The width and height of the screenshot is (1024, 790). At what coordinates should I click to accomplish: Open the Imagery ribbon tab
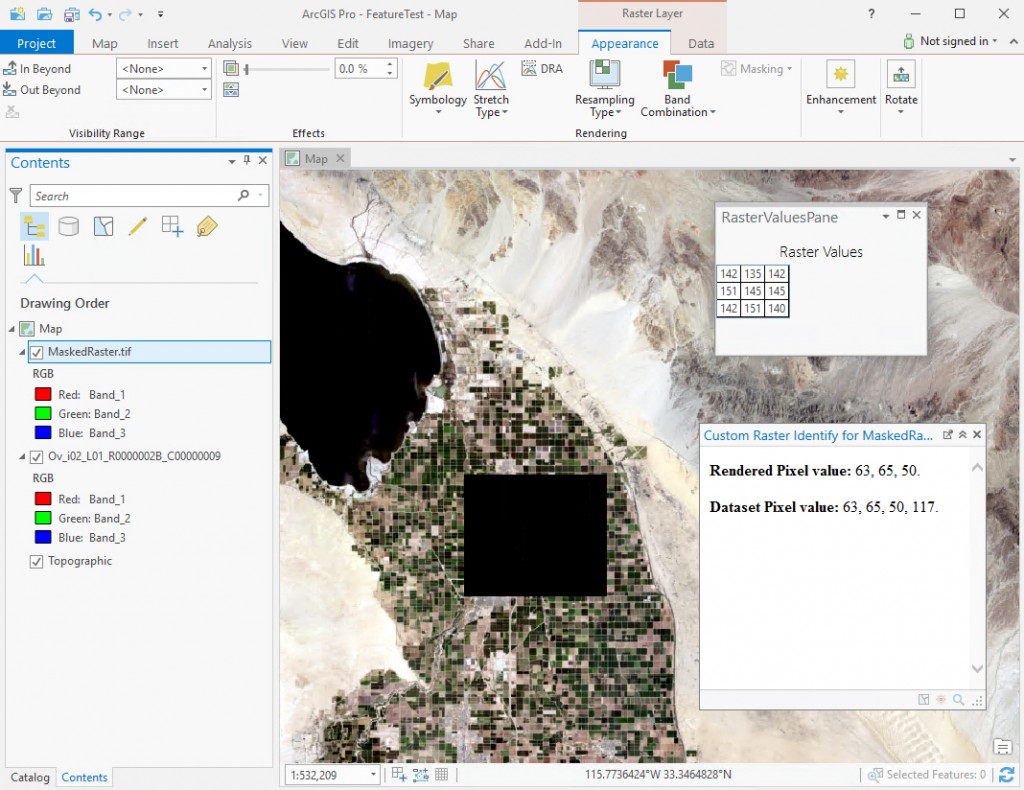pos(410,44)
